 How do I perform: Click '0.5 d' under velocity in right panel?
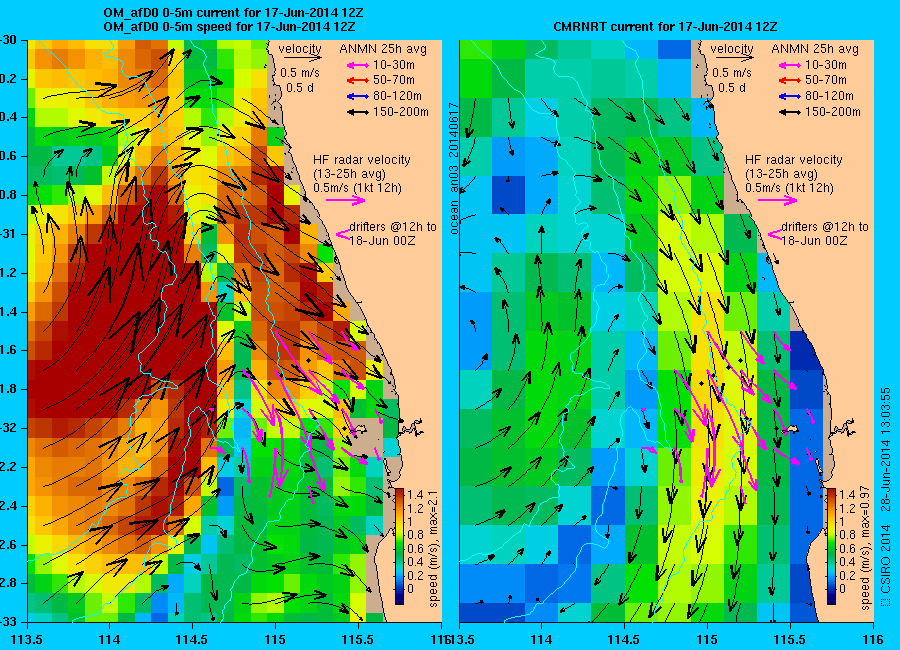coord(732,88)
